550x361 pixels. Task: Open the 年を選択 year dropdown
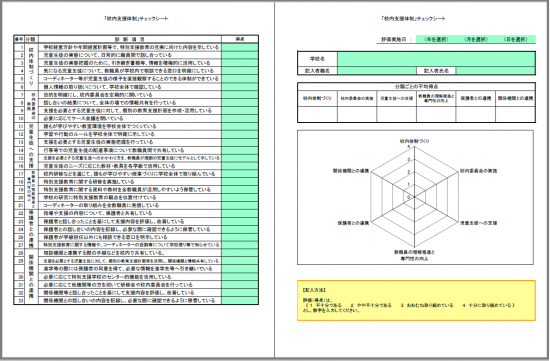tap(436, 39)
